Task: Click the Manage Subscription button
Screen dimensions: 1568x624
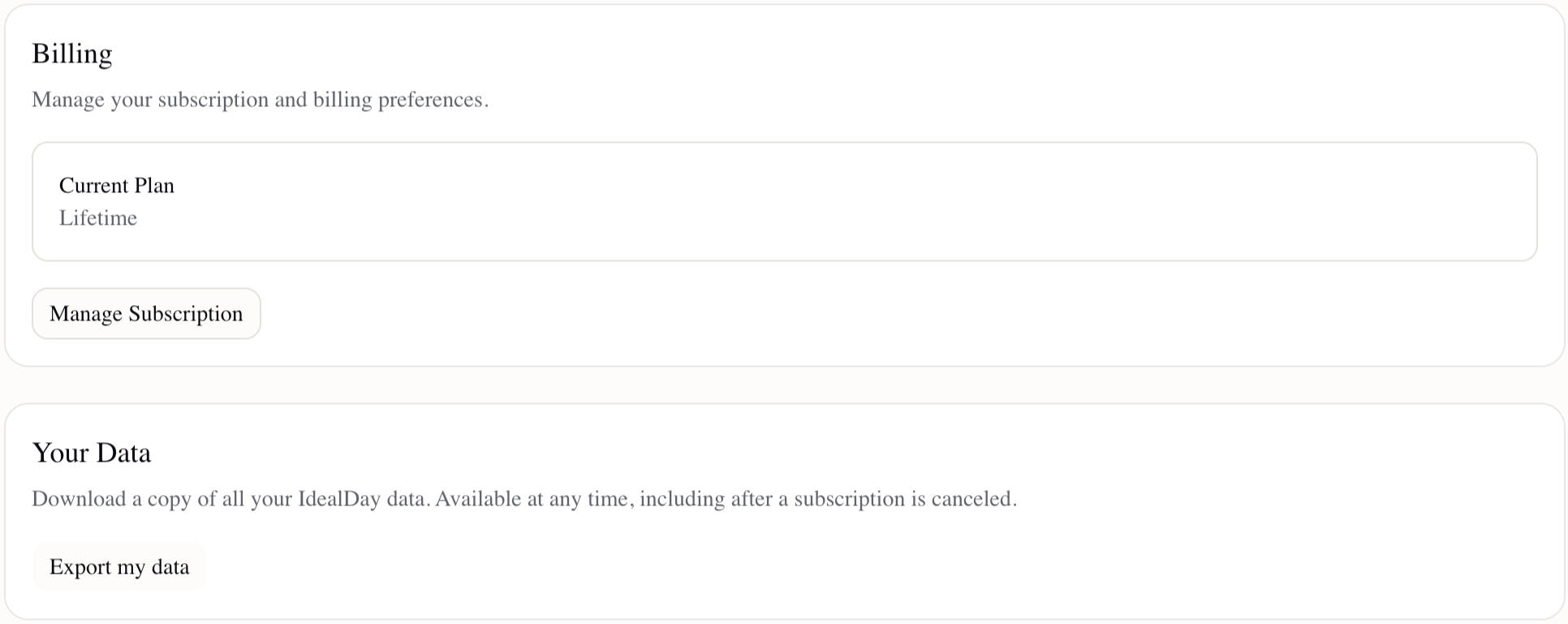Action: tap(146, 314)
